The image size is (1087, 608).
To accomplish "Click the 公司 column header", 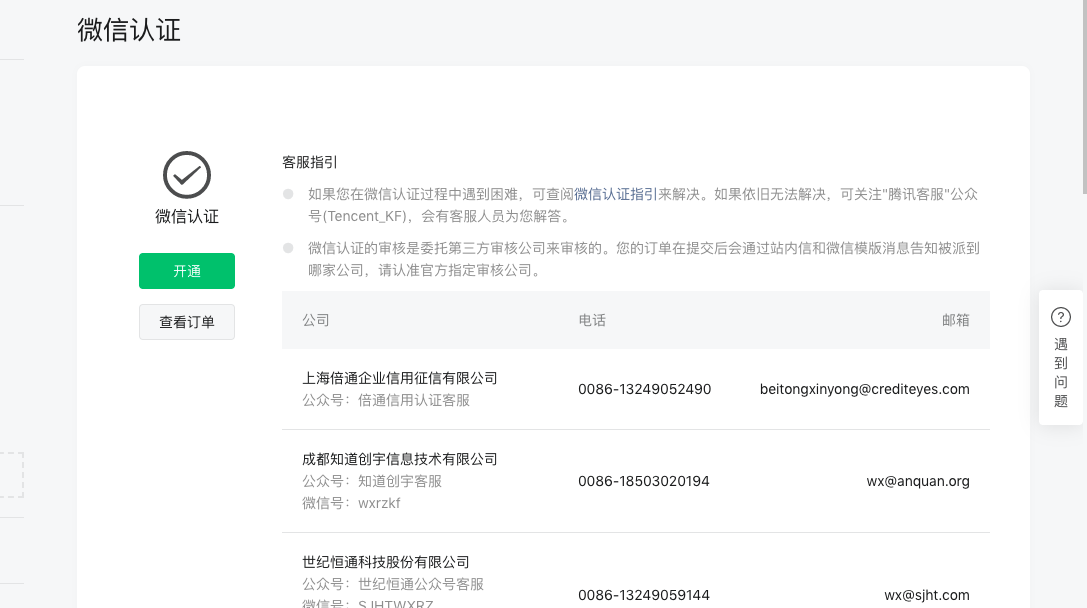I will pyautogui.click(x=316, y=320).
